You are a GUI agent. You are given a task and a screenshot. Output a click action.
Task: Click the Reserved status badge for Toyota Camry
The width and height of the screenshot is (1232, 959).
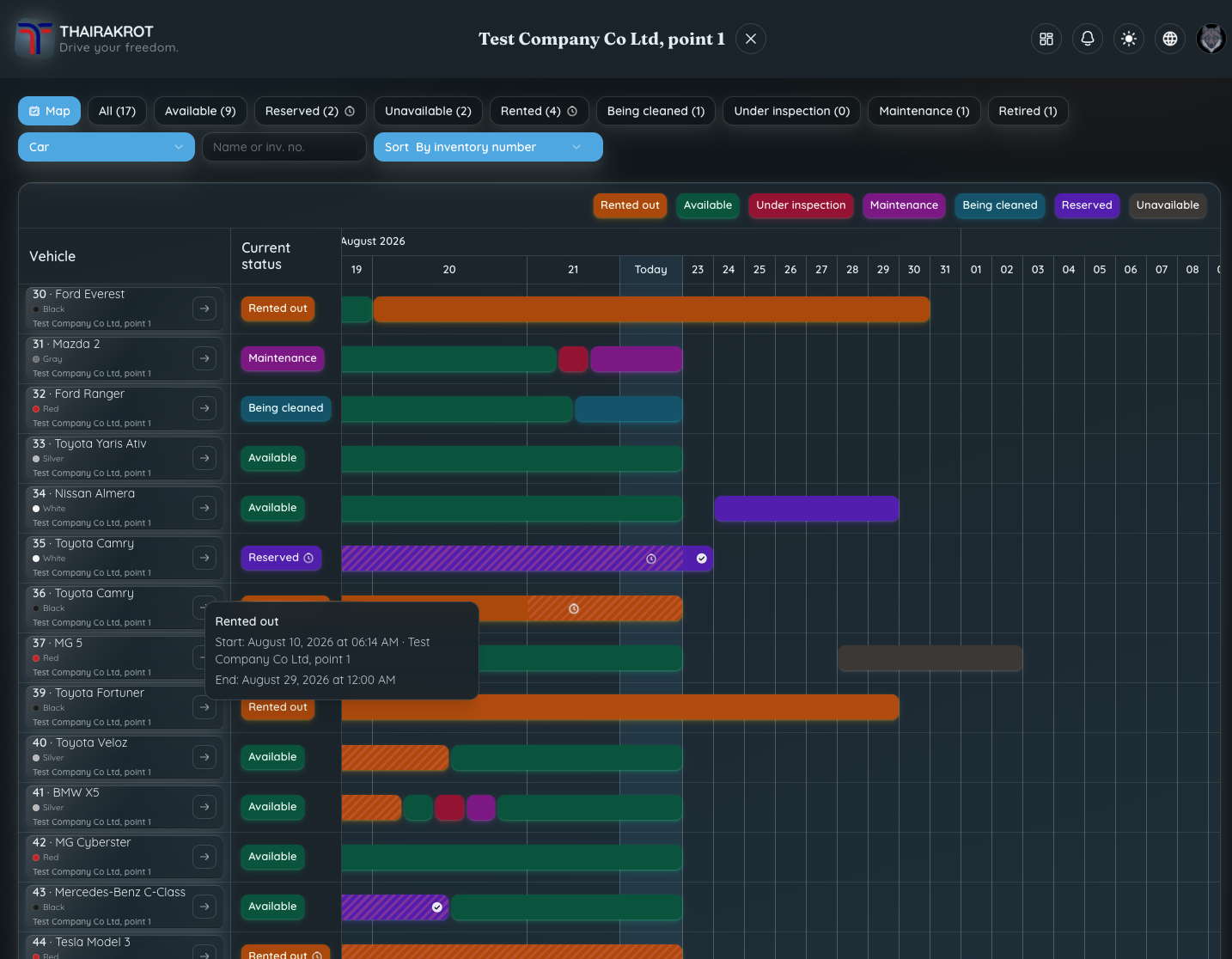click(281, 558)
